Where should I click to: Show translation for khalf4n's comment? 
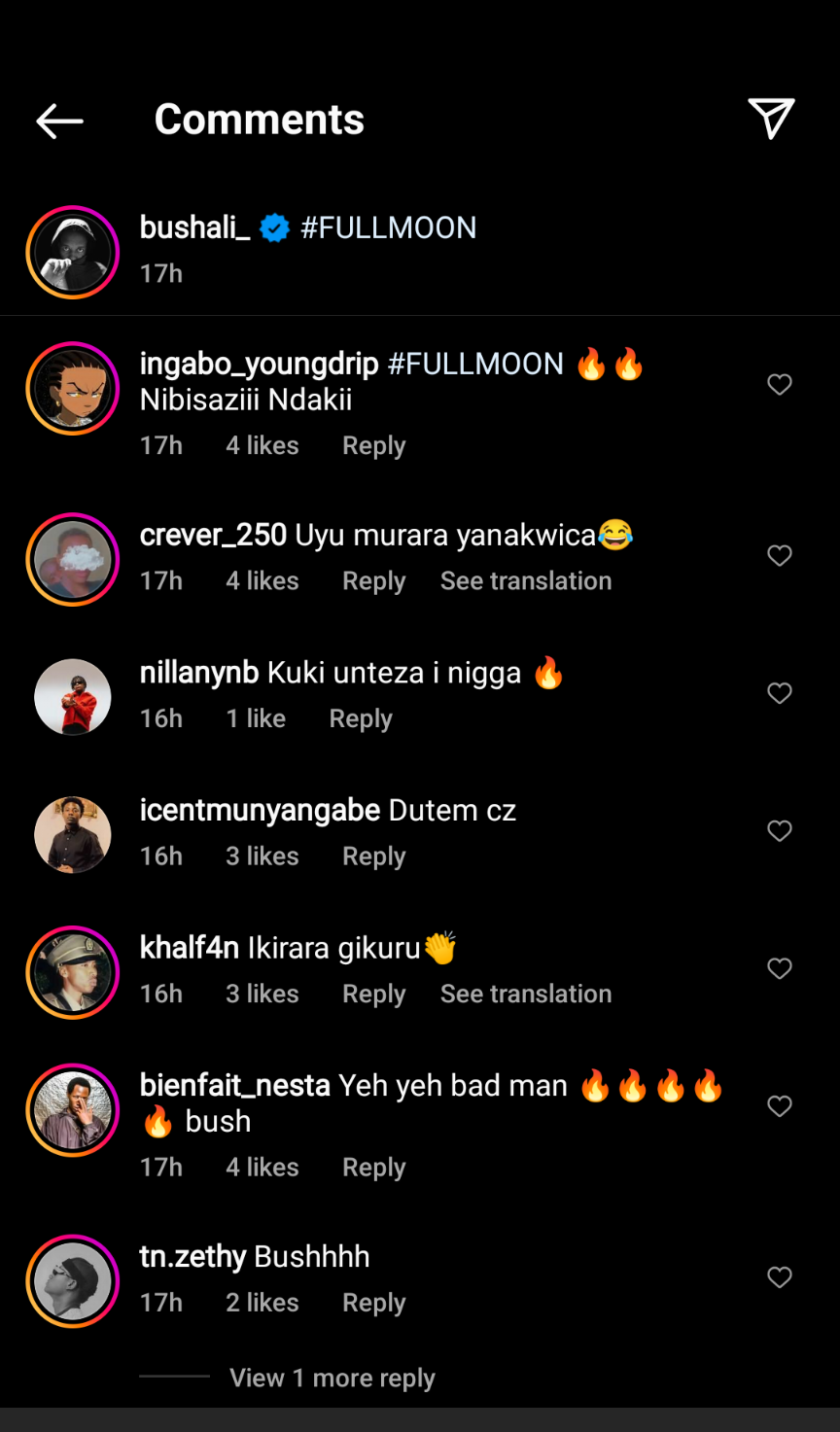[x=526, y=995]
